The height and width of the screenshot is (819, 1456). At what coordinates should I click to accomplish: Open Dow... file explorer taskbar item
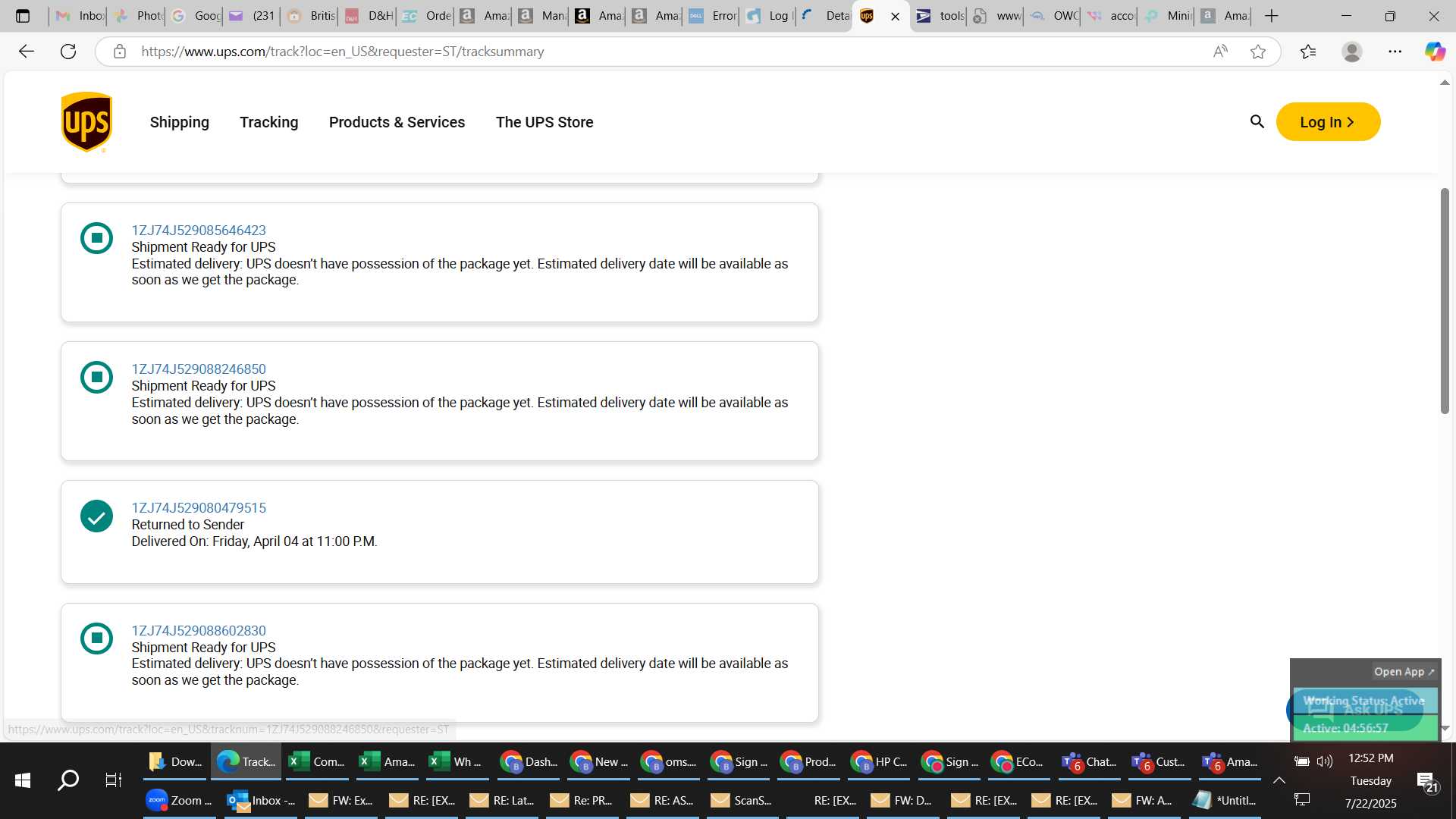tap(176, 762)
